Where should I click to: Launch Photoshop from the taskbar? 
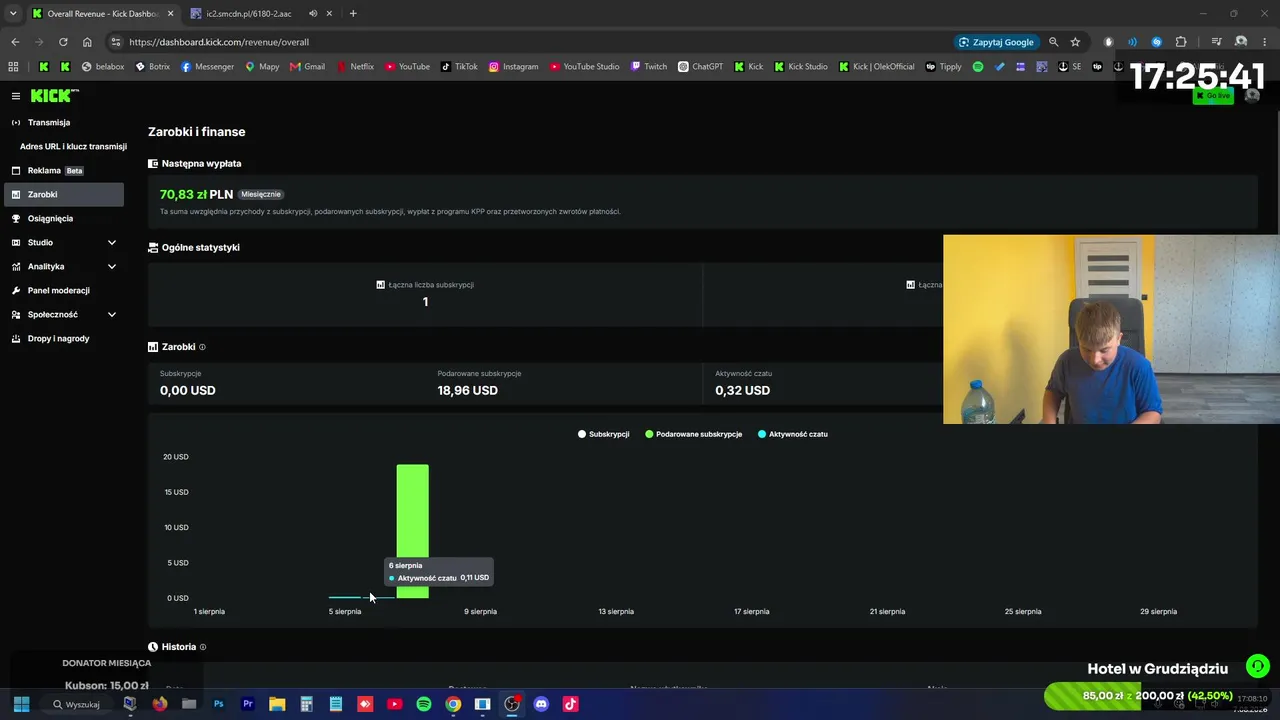218,704
